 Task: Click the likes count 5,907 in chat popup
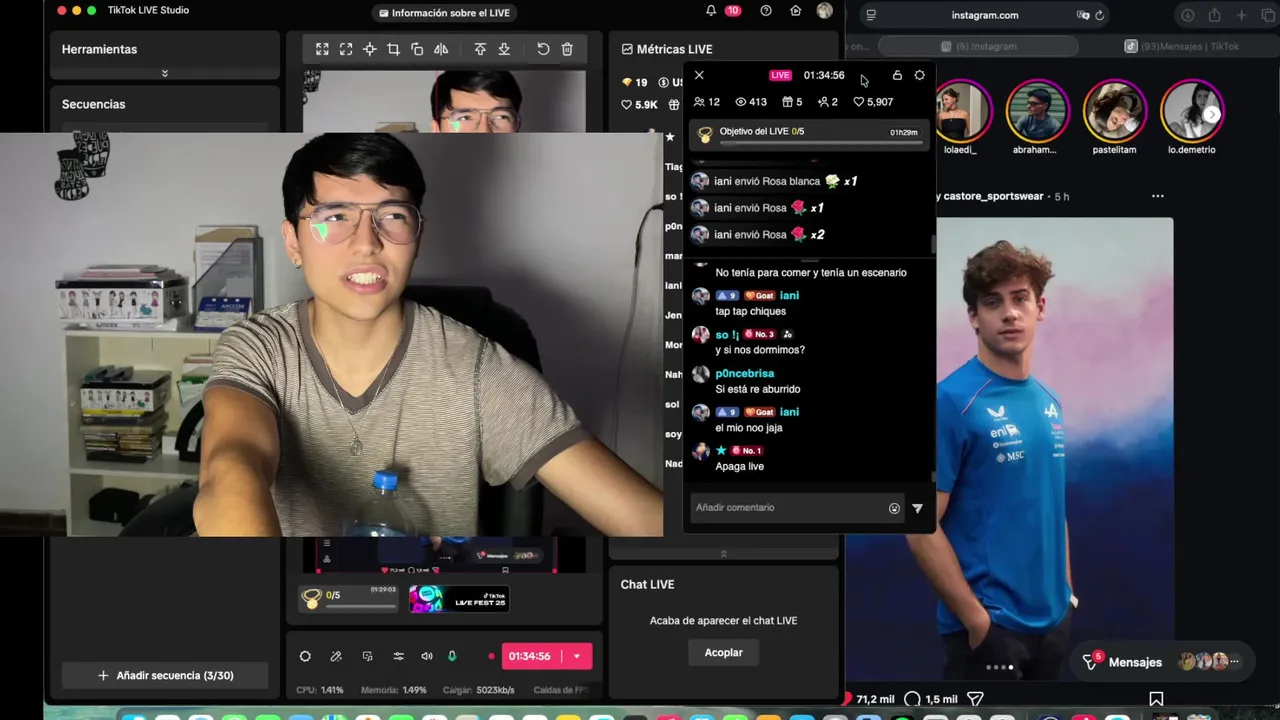click(873, 102)
